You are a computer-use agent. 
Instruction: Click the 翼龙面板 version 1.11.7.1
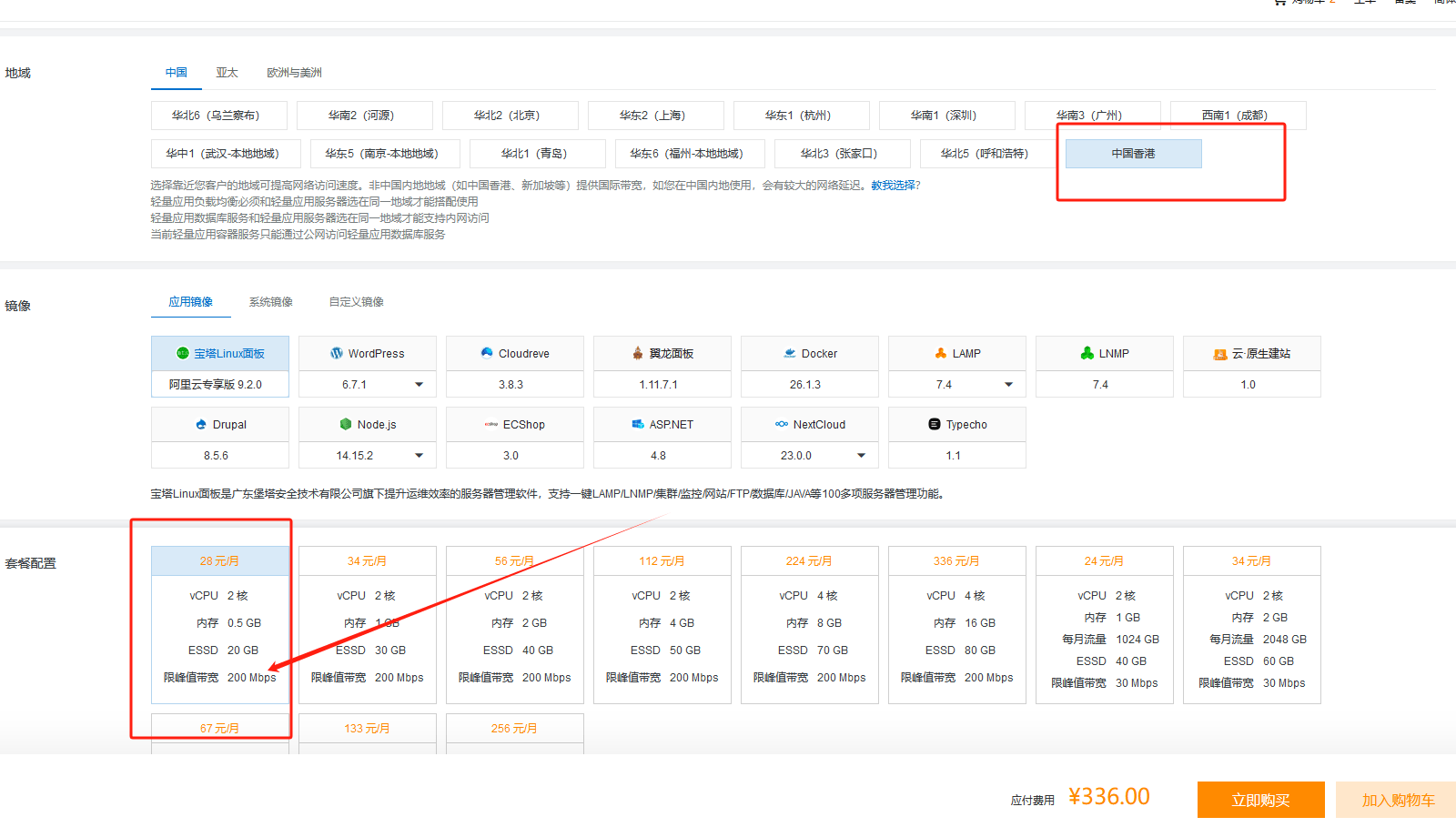tap(662, 384)
